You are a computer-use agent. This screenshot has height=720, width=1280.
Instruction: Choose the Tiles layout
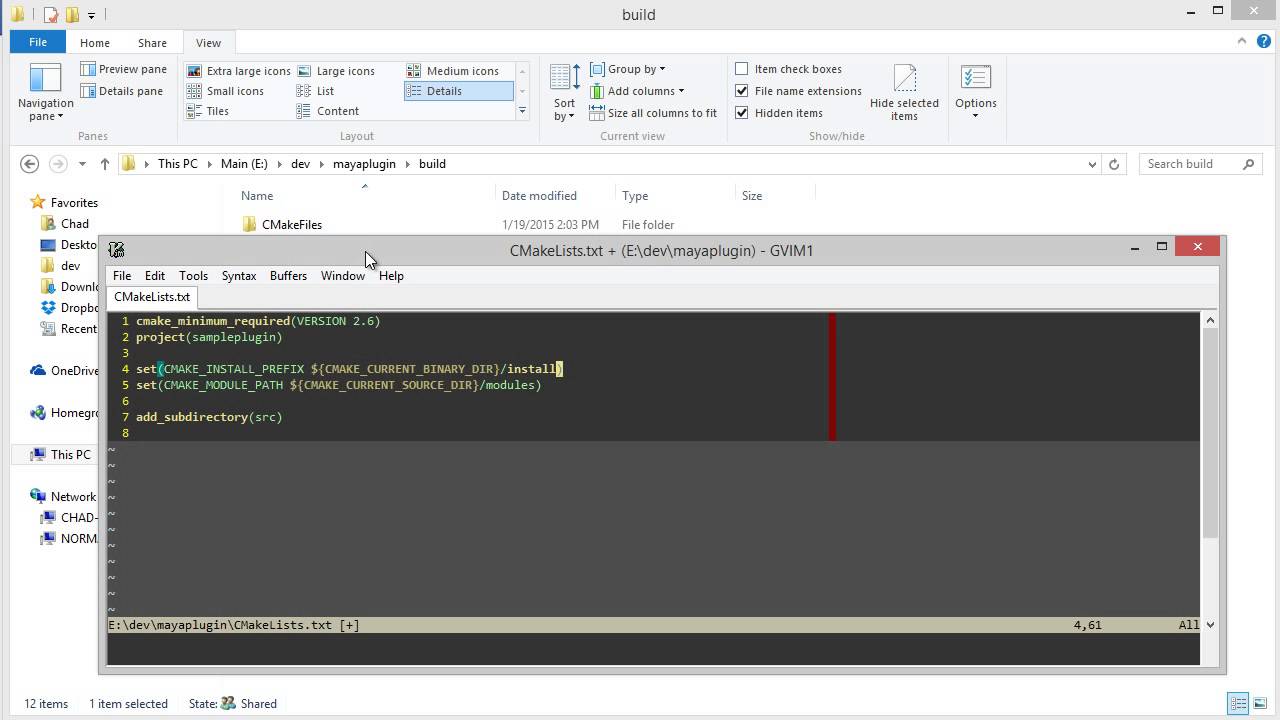(x=208, y=111)
